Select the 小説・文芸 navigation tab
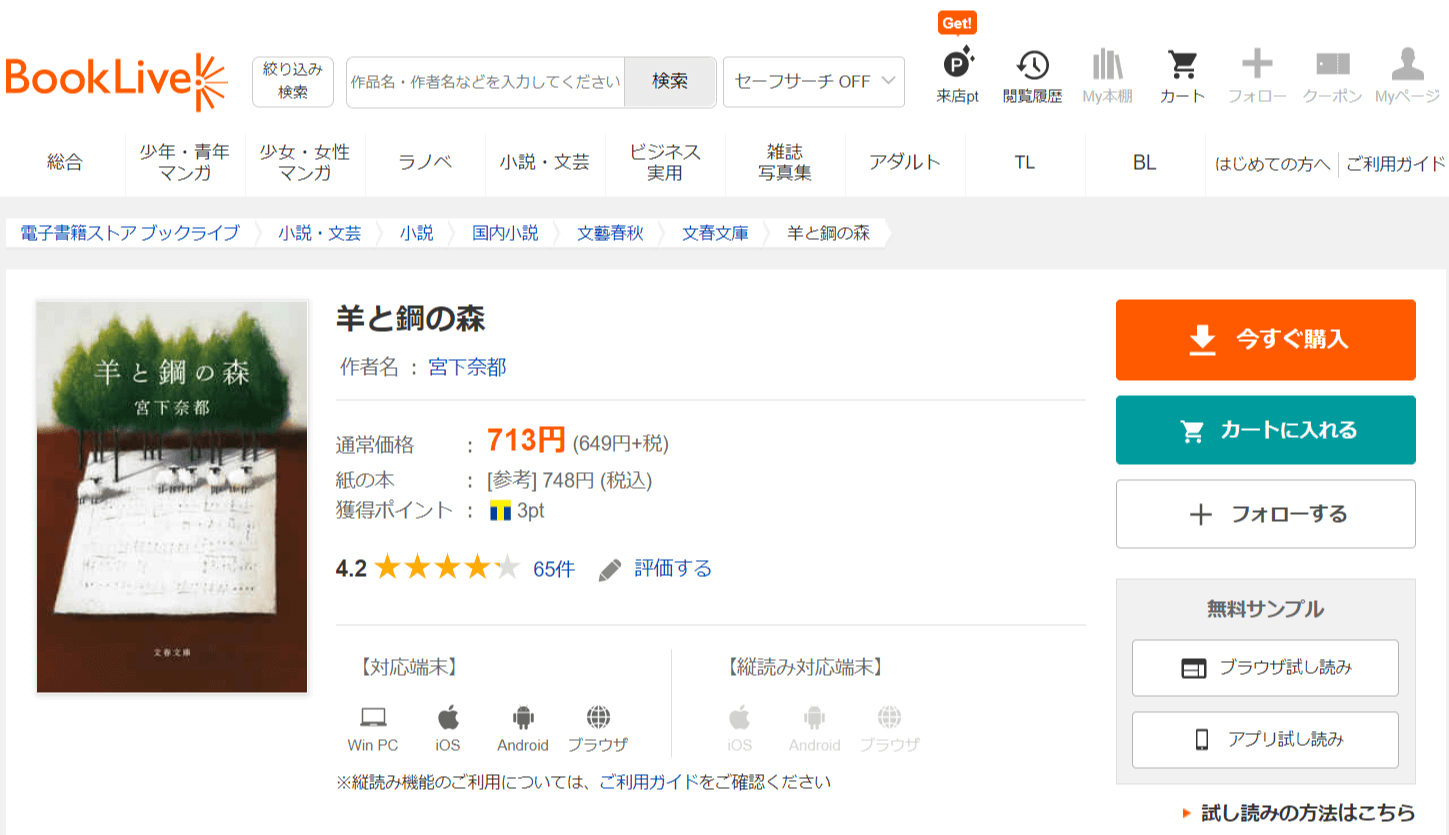Image resolution: width=1449 pixels, height=835 pixels. tap(545, 162)
